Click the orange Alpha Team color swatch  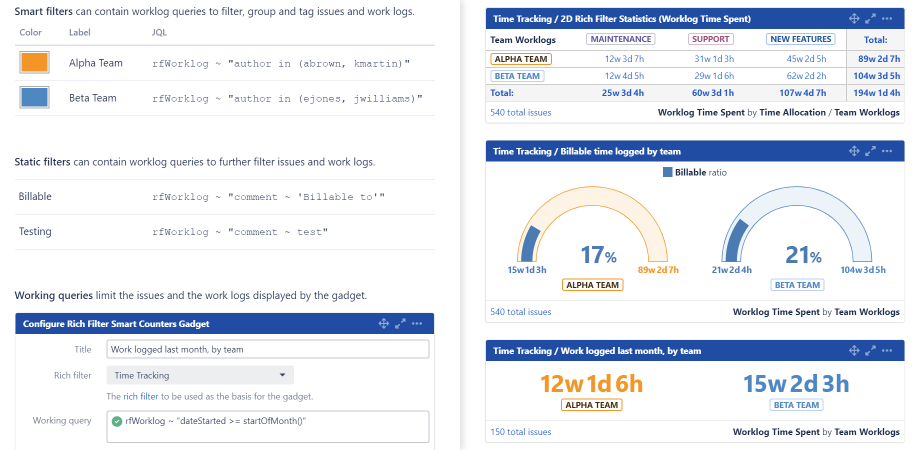(35, 63)
